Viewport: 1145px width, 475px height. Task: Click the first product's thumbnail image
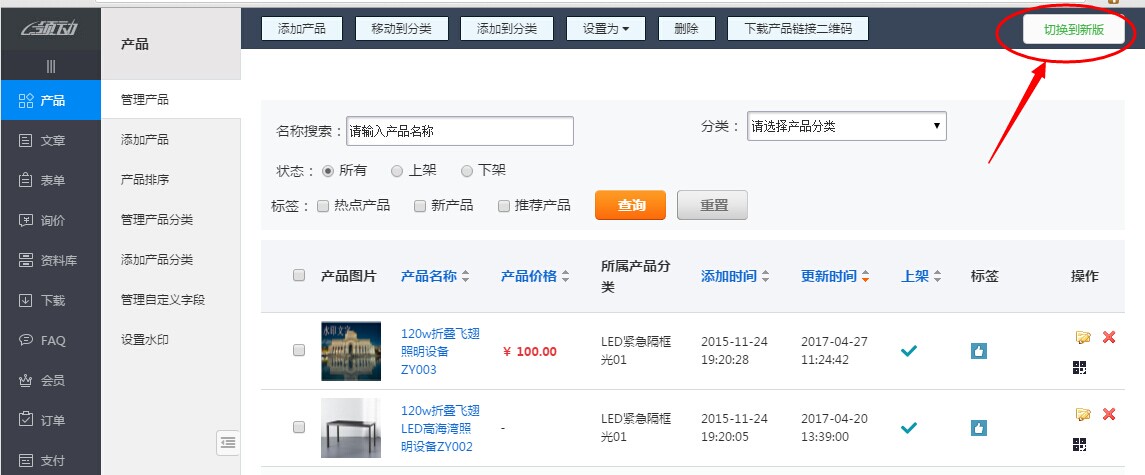pos(350,351)
